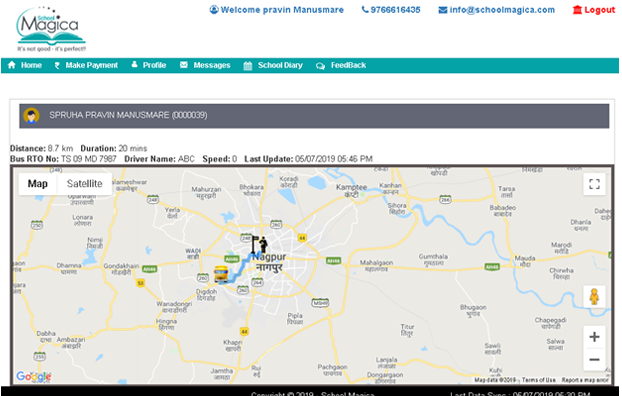Click the Last Update timestamp value

(334, 159)
